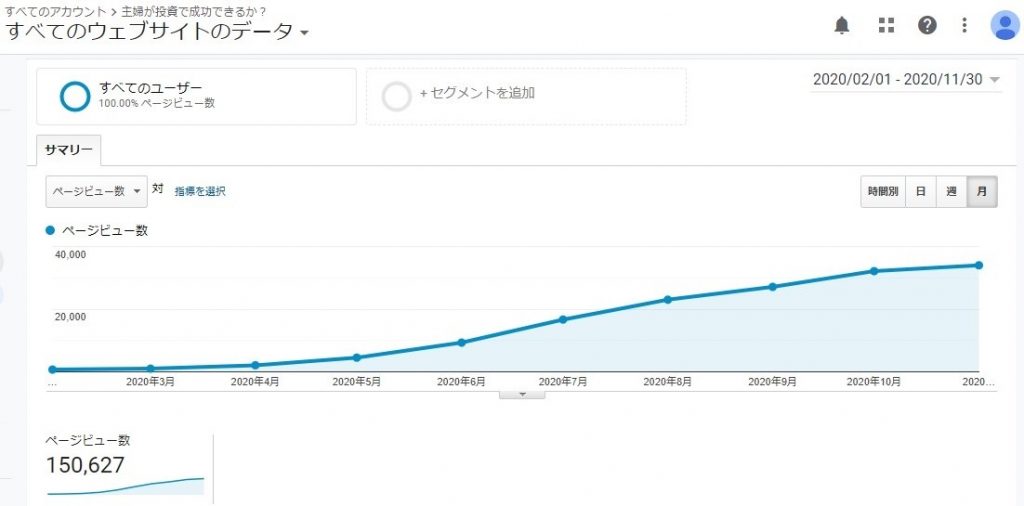Click the すべてのユーザー segment circle icon
Viewport: 1024px width, 506px height.
(74, 96)
